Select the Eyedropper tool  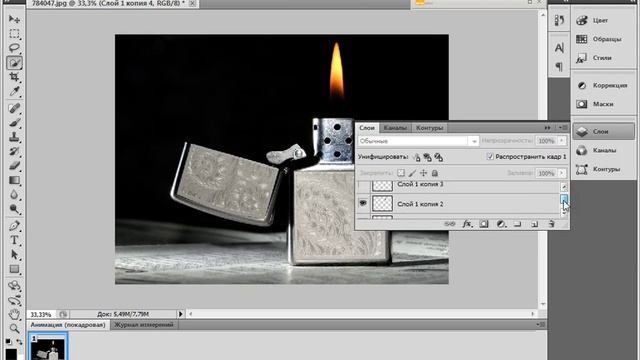pos(14,91)
